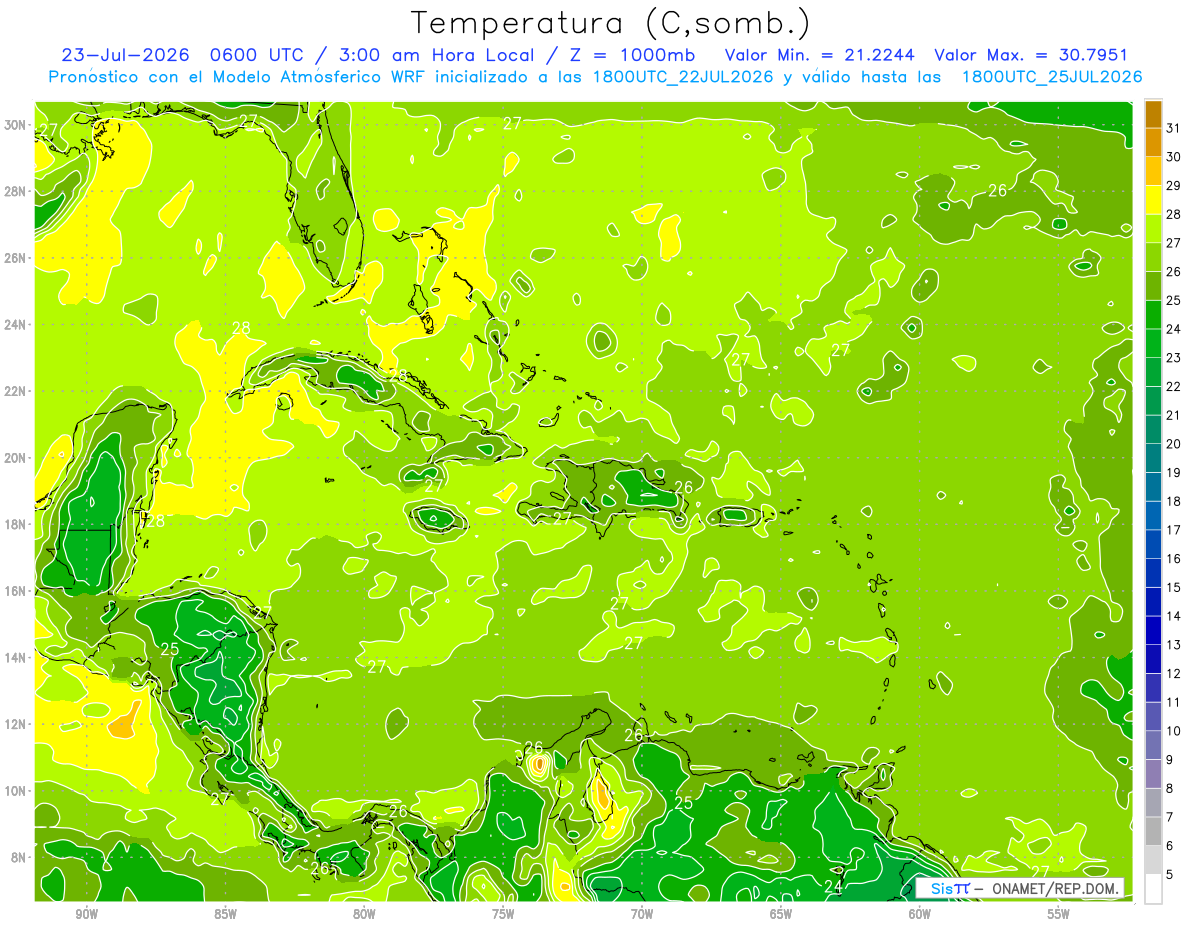1200x927 pixels.
Task: Click the color legend value '15'
Action: coord(1174,587)
